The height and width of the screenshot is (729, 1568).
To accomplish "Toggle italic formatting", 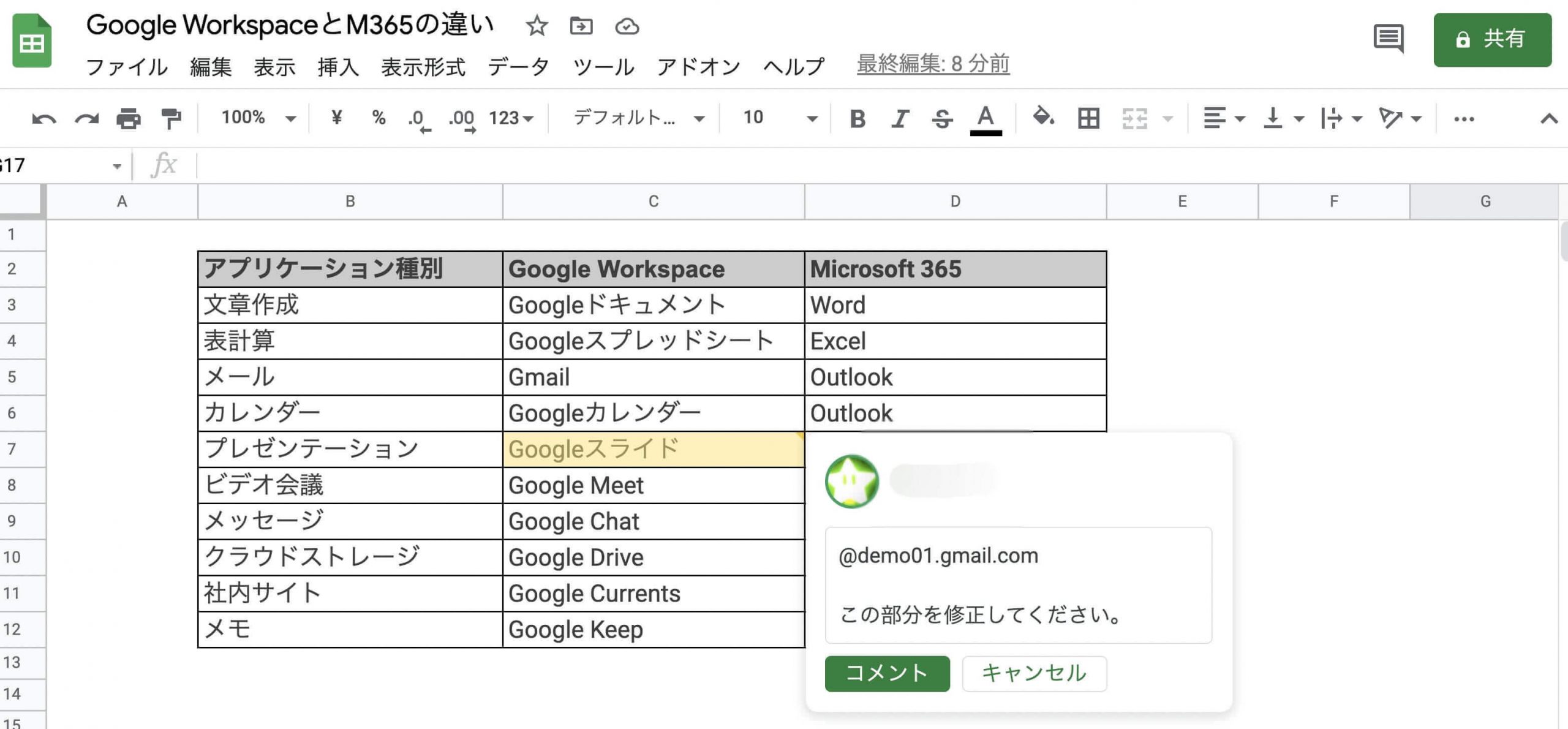I will coord(900,118).
